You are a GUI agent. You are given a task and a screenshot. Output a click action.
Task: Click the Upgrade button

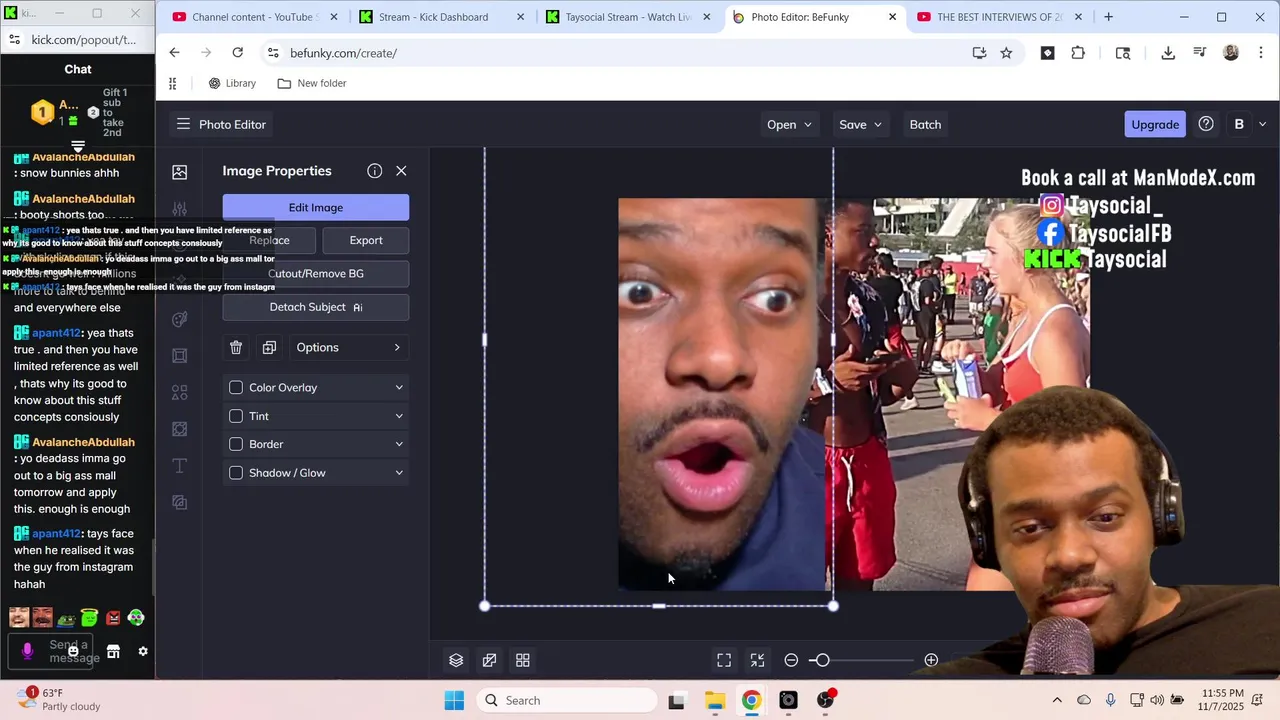[1155, 124]
